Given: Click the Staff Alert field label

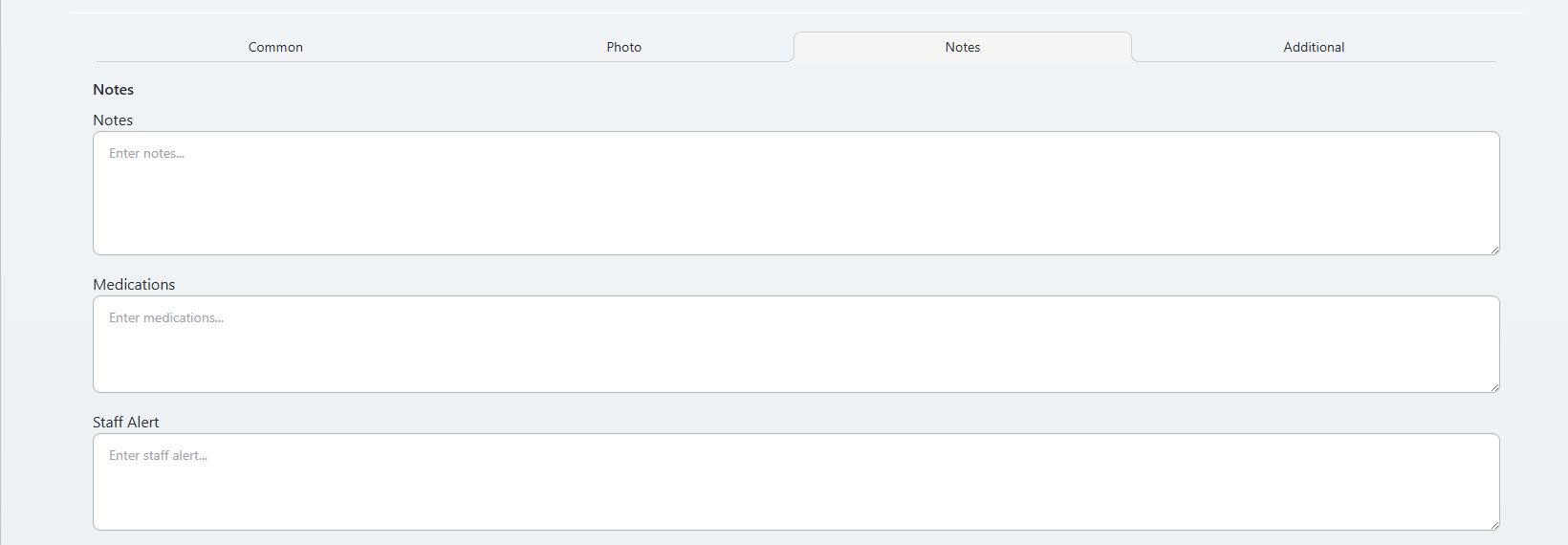Looking at the screenshot, I should pyautogui.click(x=126, y=422).
